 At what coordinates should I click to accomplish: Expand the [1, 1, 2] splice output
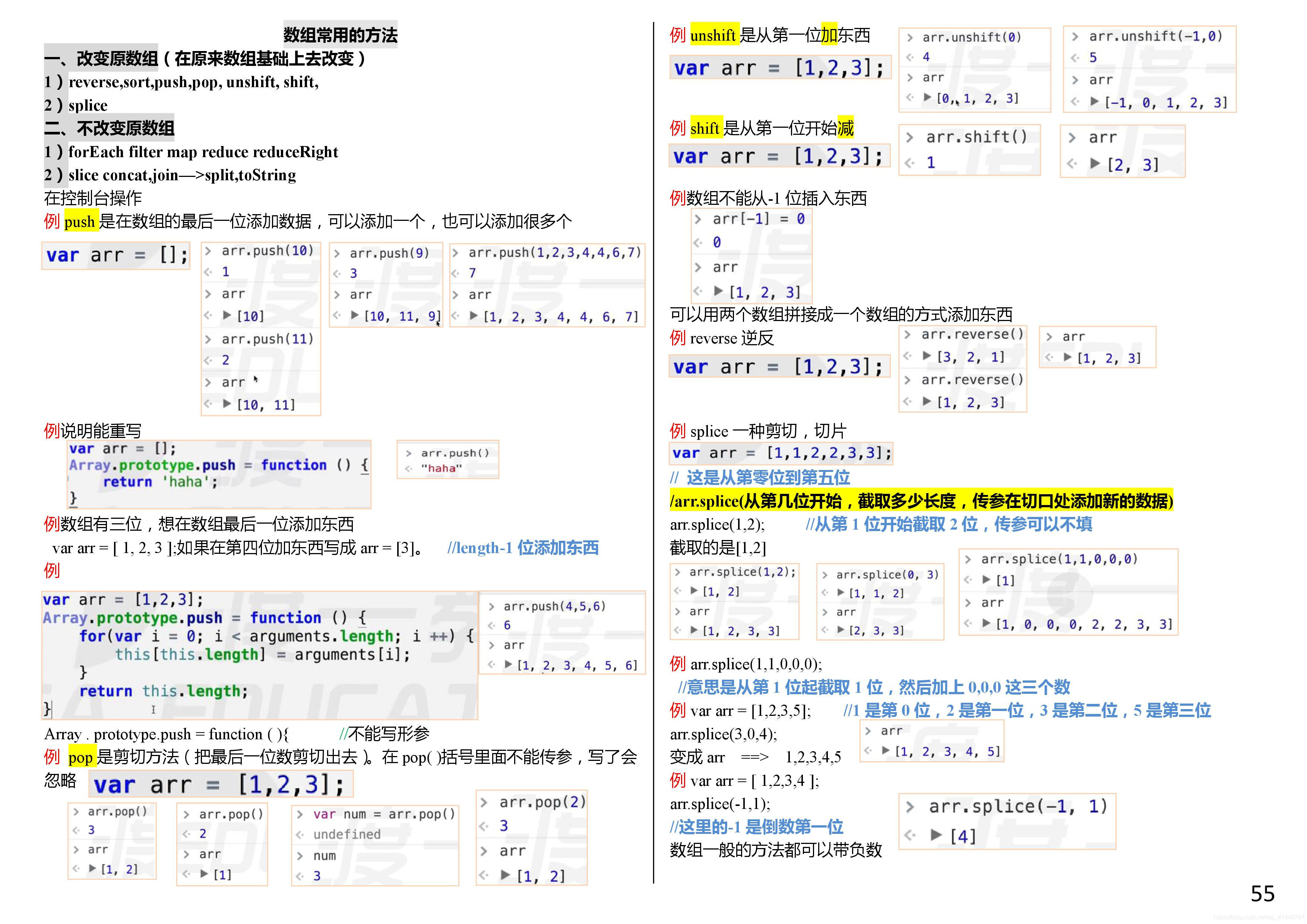pos(841,592)
